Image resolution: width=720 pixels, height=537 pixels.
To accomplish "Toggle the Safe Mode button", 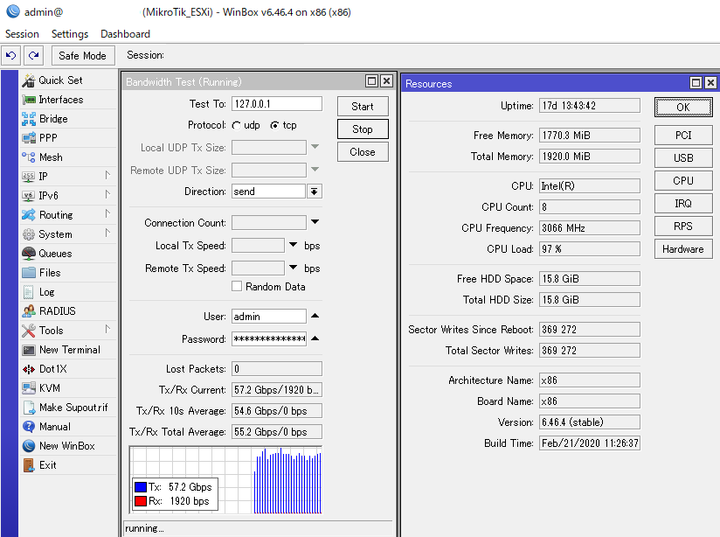I will click(83, 56).
